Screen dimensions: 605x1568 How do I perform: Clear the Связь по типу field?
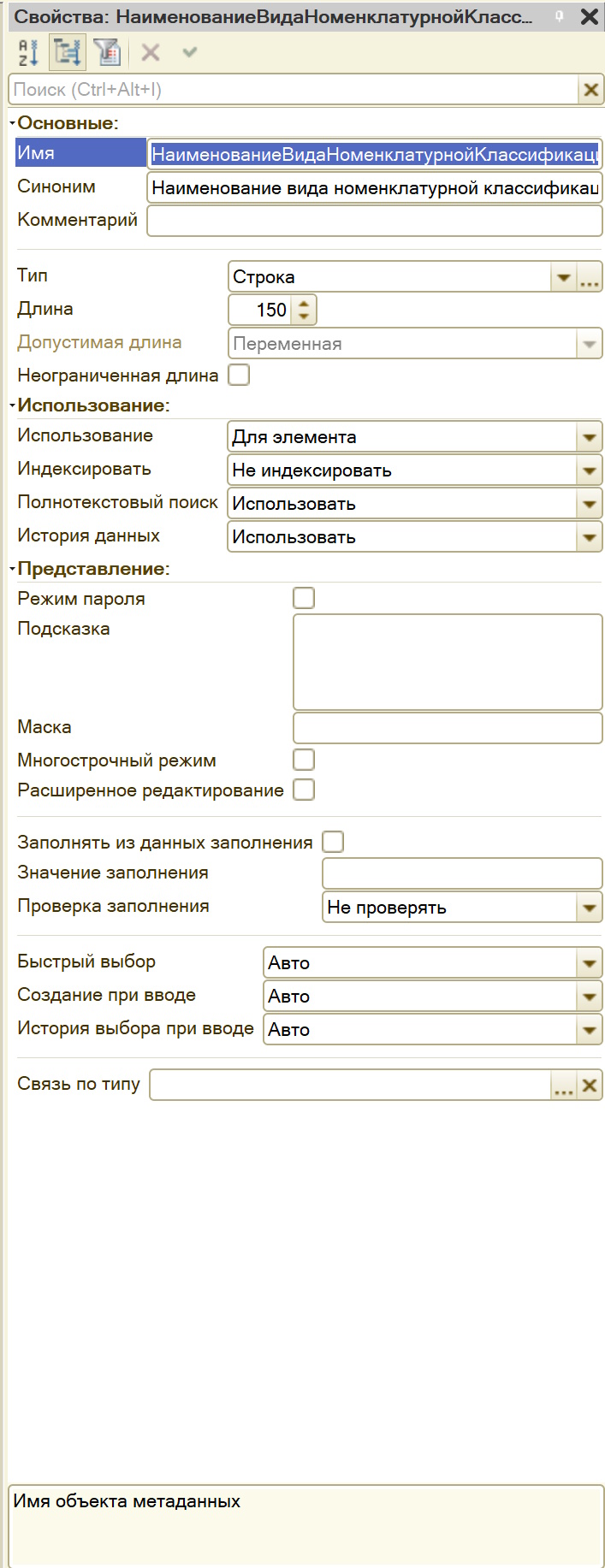pyautogui.click(x=590, y=1086)
